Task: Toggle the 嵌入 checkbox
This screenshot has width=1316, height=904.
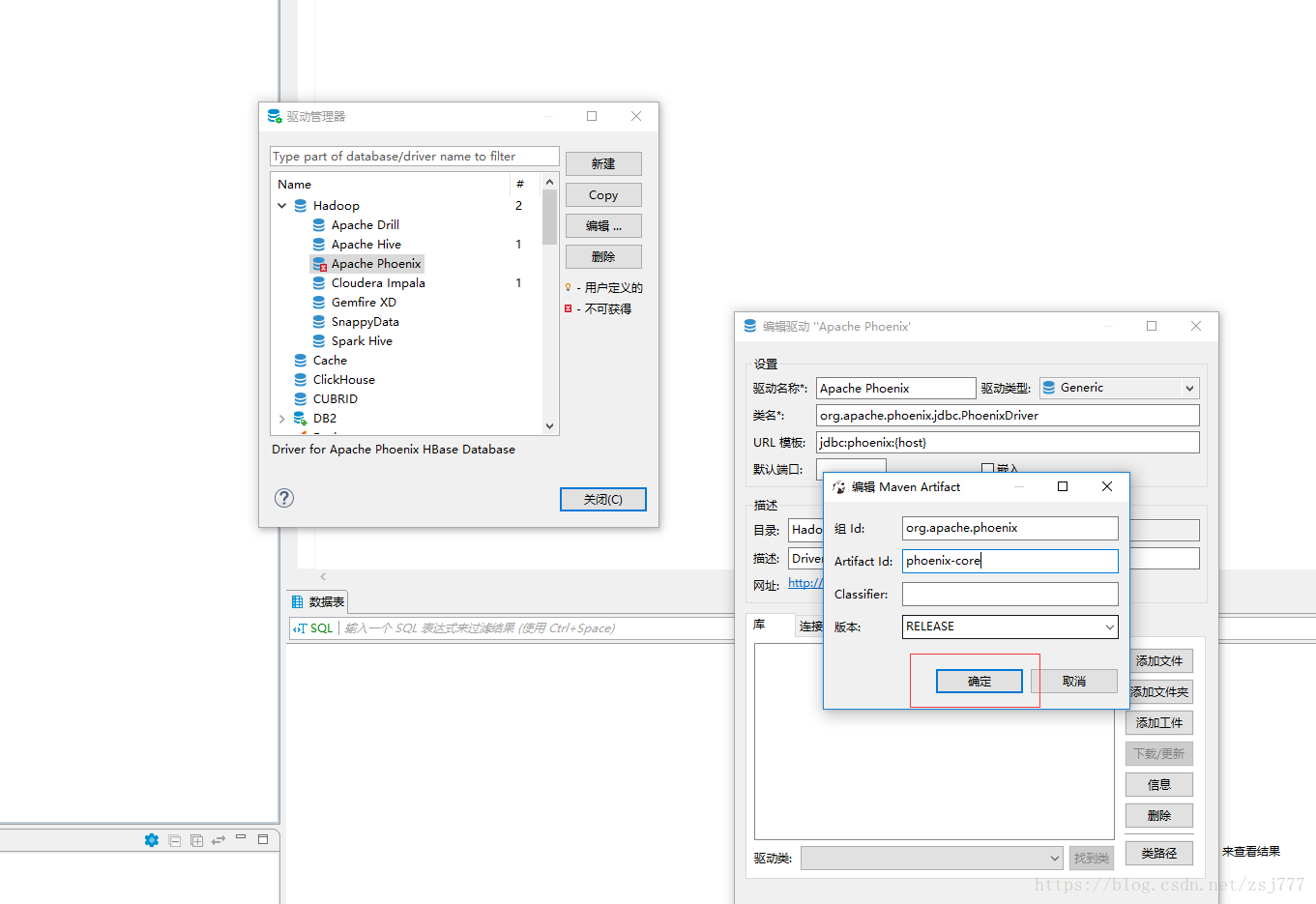Action: click(x=987, y=469)
